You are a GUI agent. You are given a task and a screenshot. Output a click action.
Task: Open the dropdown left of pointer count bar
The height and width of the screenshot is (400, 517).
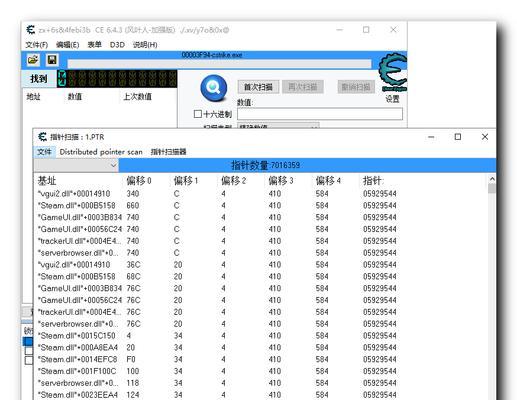(76, 165)
